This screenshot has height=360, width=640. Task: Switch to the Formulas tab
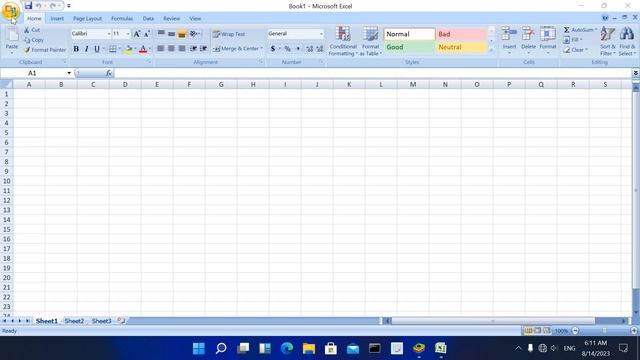122,19
